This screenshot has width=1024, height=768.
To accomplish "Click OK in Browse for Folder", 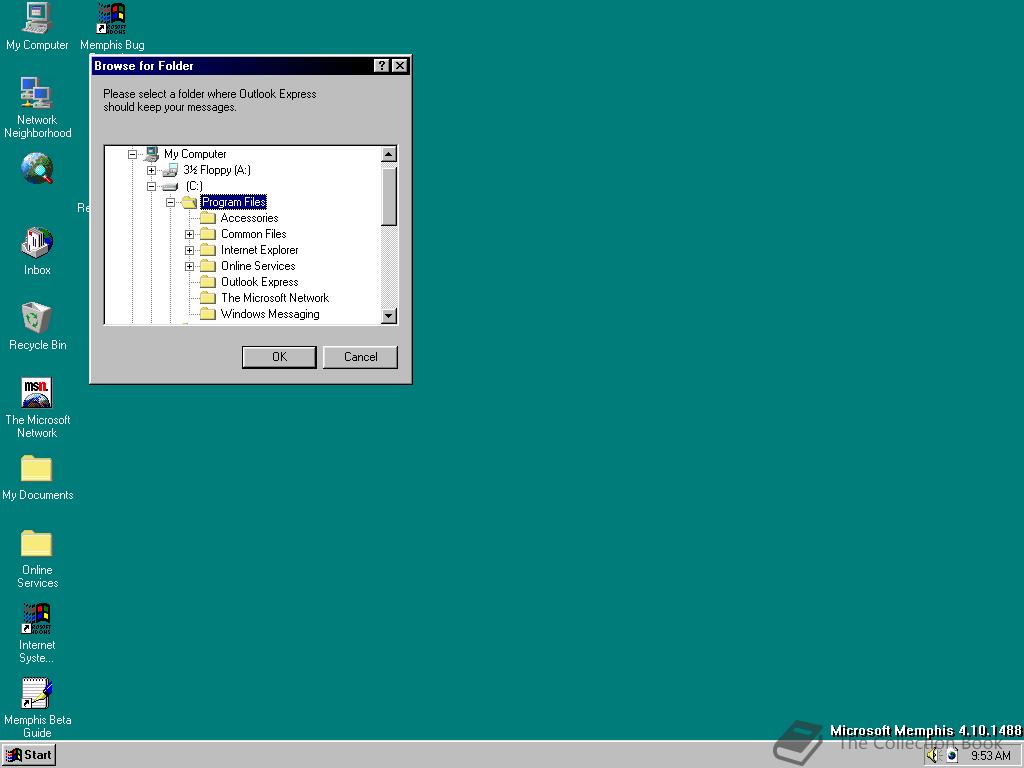I will coord(280,357).
